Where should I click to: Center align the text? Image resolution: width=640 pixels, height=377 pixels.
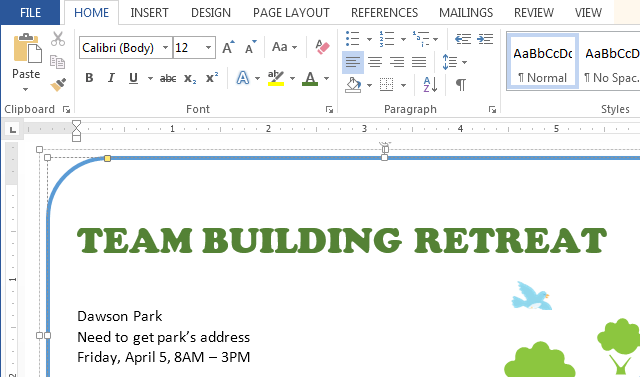pos(375,62)
